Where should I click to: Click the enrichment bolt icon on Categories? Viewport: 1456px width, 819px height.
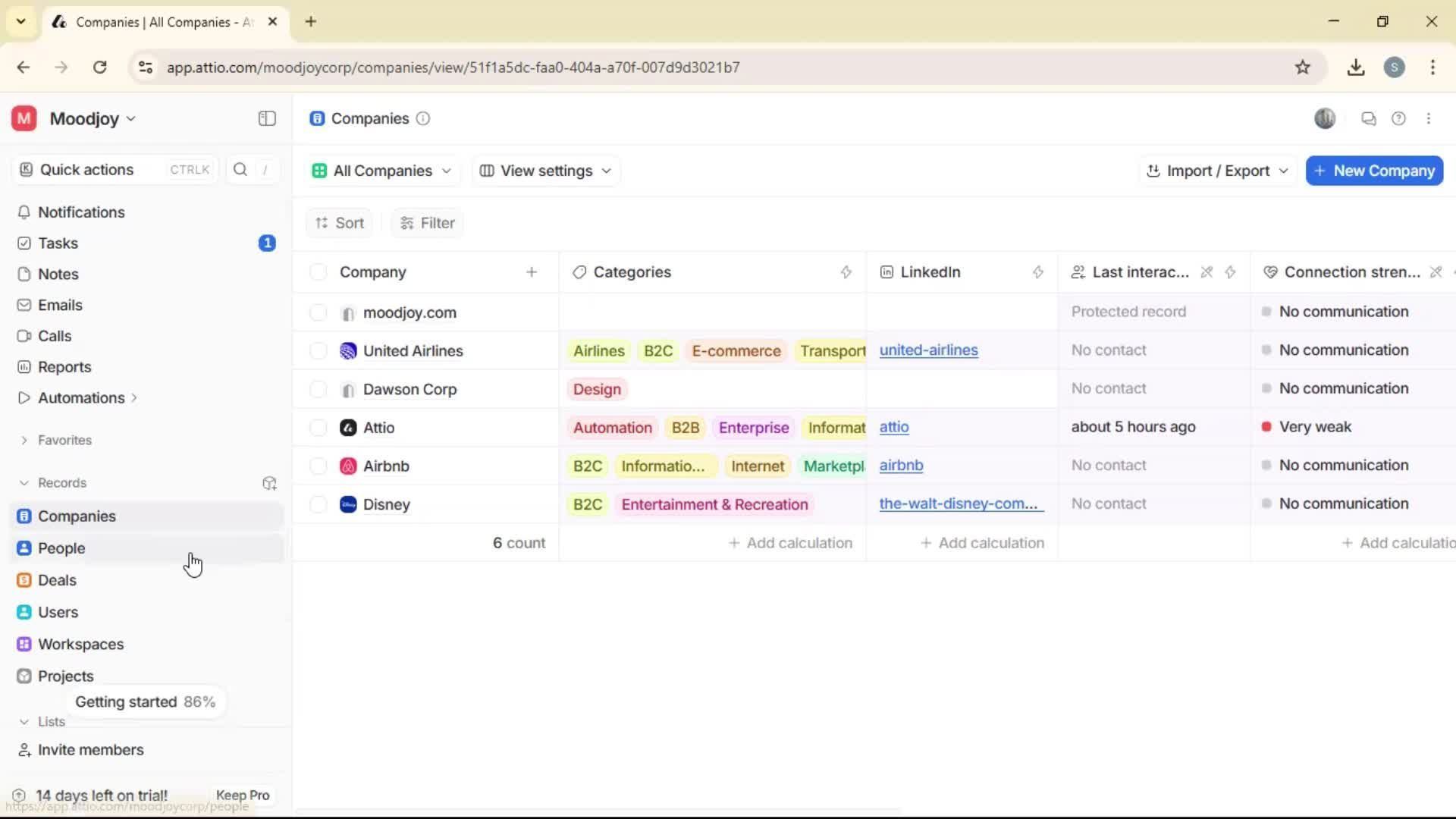coord(846,272)
